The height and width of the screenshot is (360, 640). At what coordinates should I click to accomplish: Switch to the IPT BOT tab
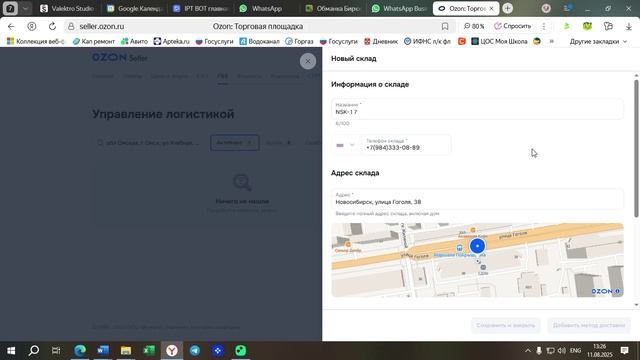(200, 8)
